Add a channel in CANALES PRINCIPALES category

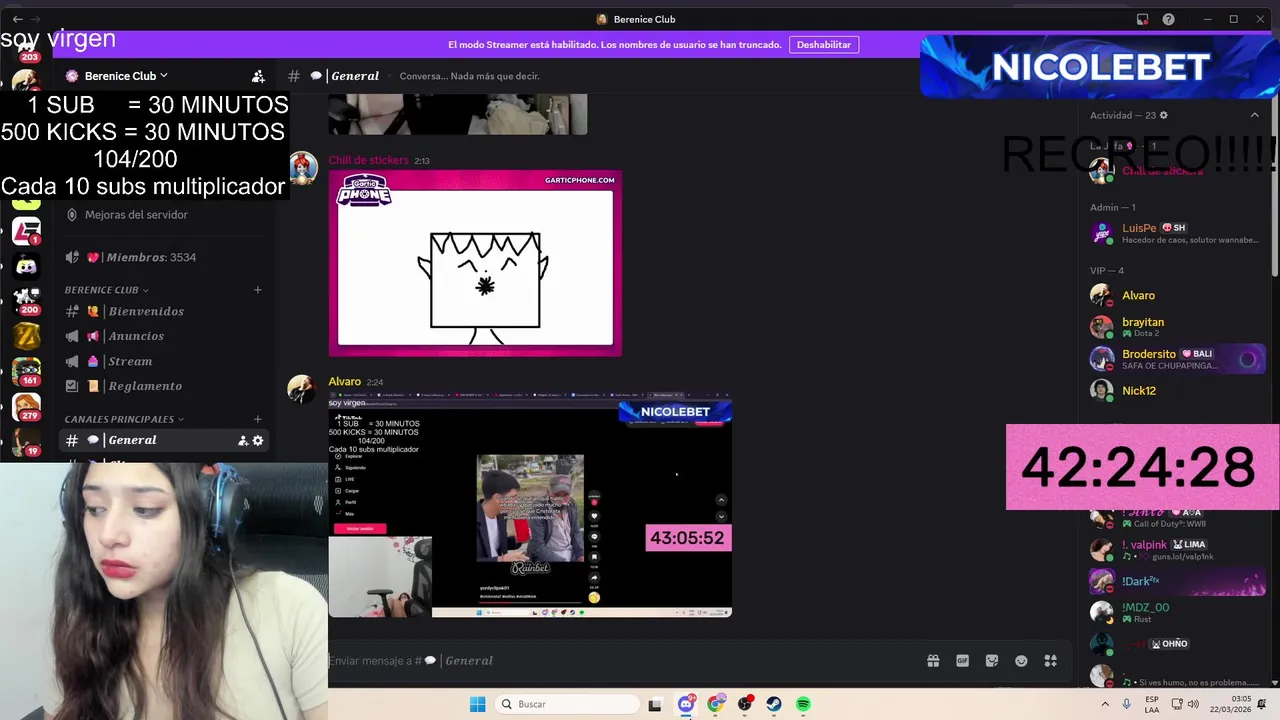click(257, 419)
